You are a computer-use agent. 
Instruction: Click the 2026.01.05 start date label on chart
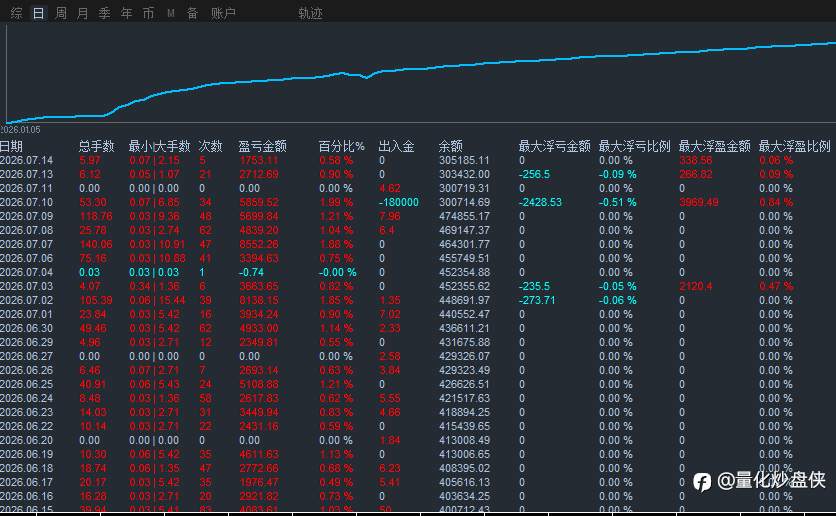20,130
